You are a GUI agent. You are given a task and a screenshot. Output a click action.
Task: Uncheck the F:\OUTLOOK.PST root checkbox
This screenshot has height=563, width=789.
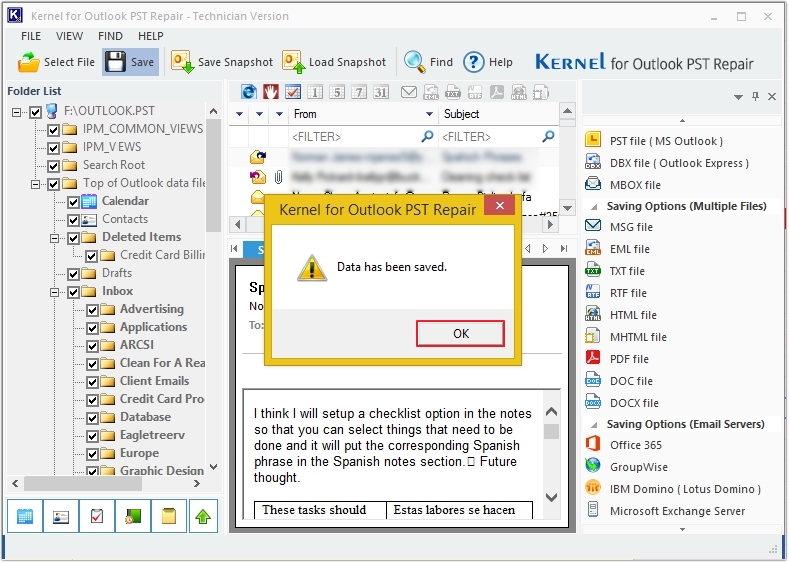35,112
